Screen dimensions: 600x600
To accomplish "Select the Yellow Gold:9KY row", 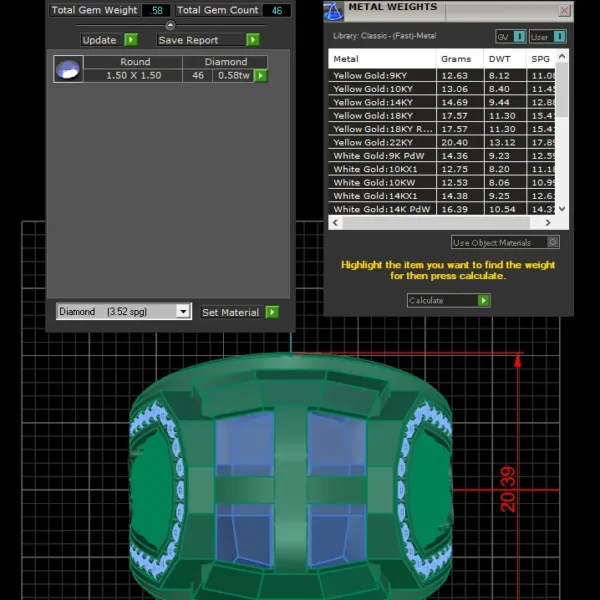I will [442, 75].
